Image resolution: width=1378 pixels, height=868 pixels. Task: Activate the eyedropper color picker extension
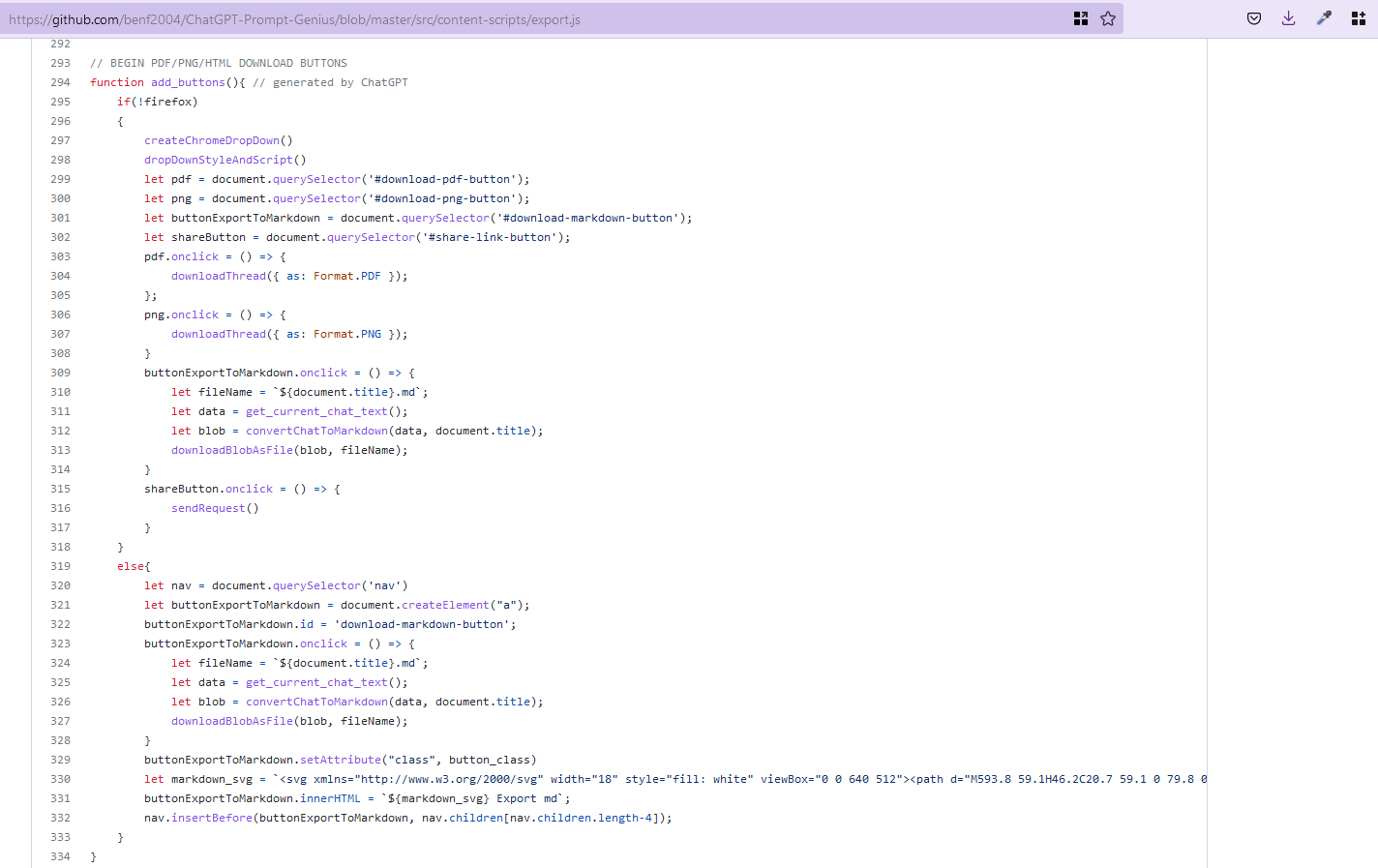1323,17
